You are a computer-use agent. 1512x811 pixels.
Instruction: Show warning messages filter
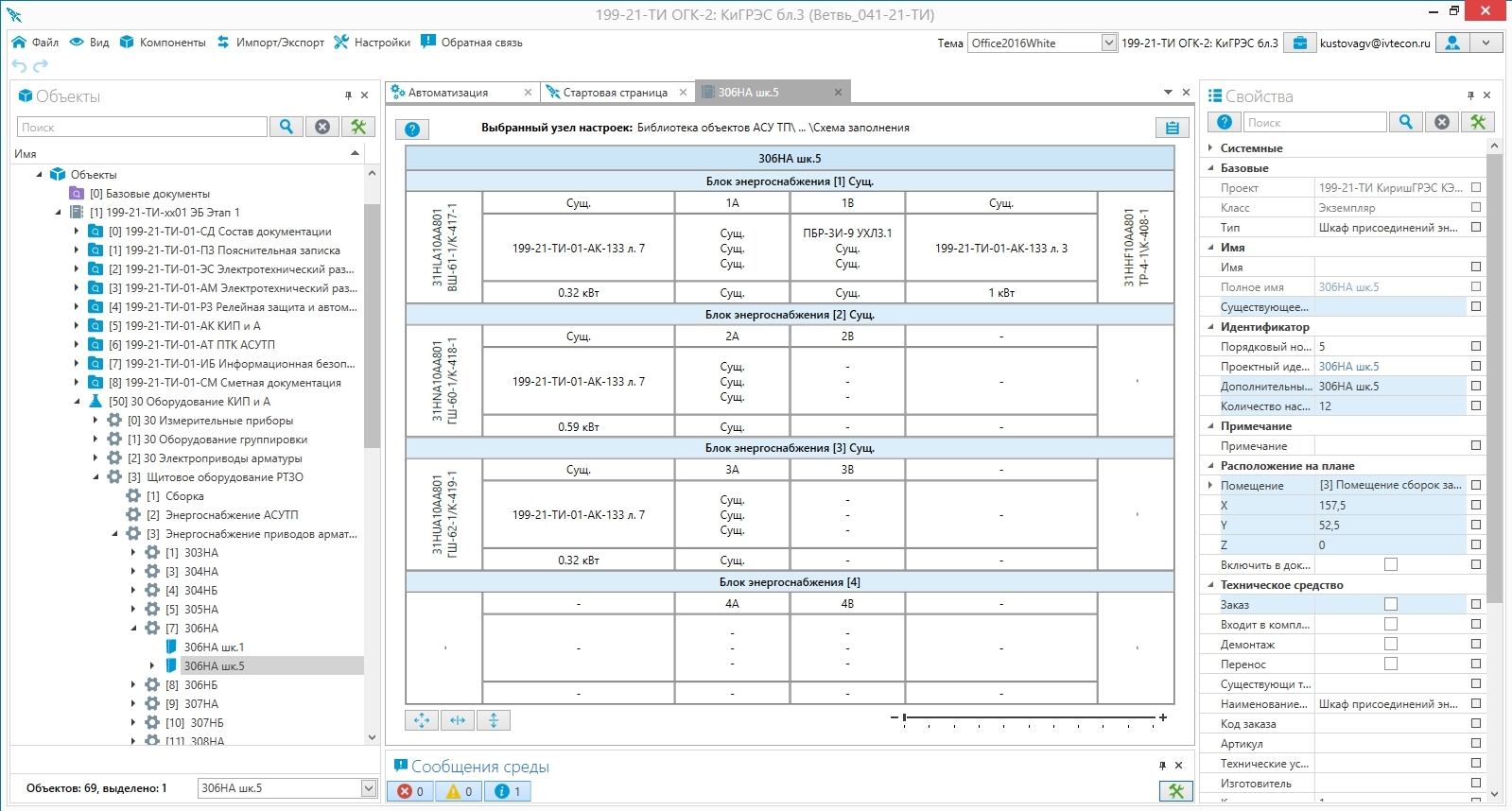(x=459, y=791)
